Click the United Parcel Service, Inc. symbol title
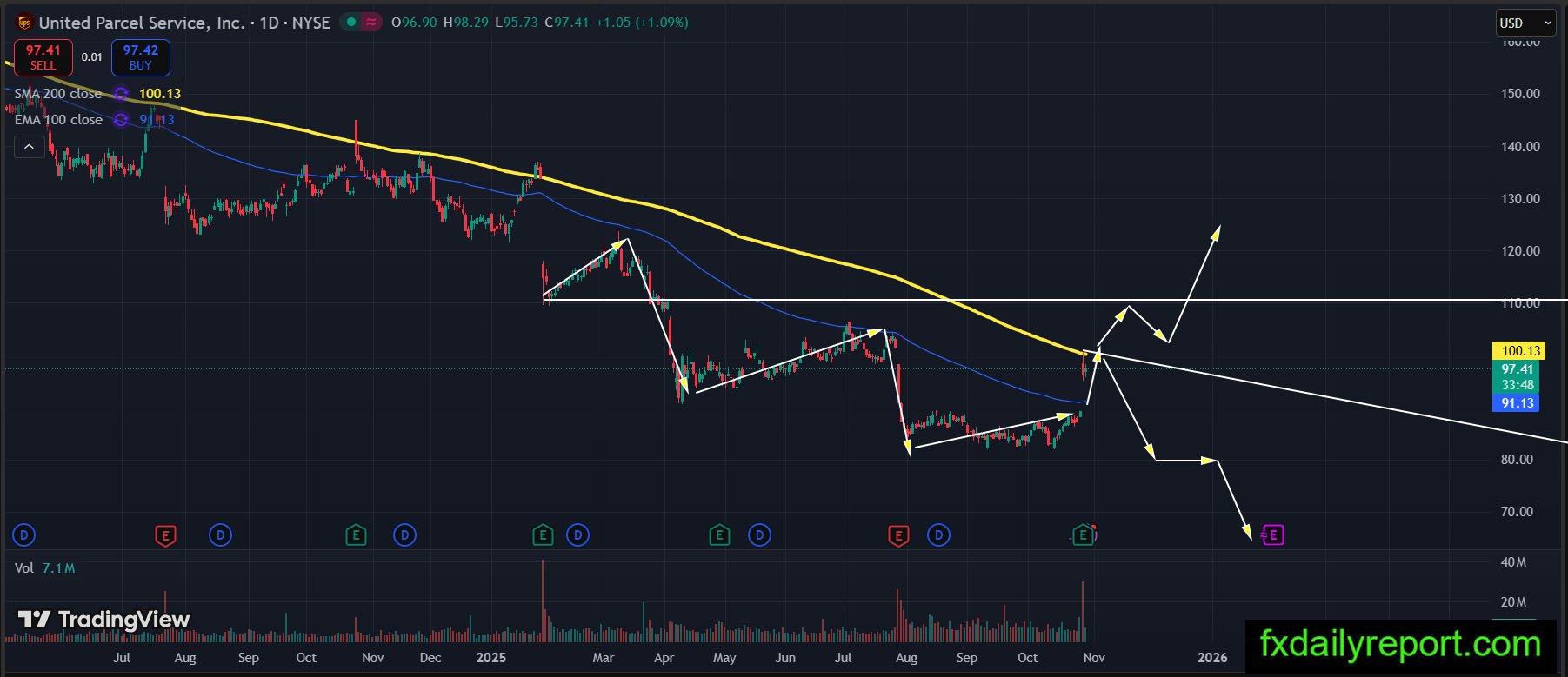1568x677 pixels. pos(142,23)
